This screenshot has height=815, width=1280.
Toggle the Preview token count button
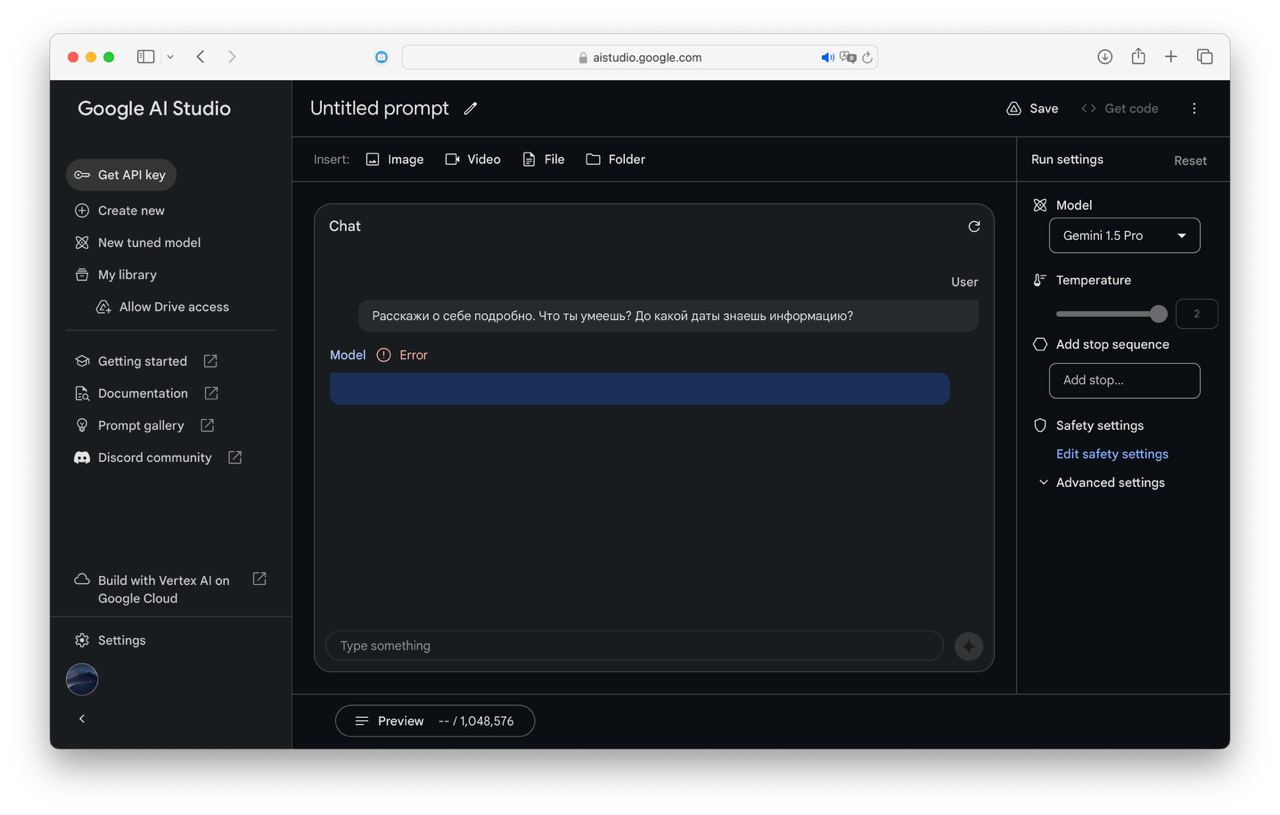tap(434, 721)
